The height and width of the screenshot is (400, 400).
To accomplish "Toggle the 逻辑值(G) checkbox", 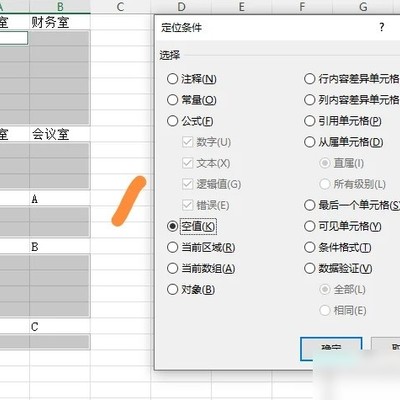I will coord(188,184).
